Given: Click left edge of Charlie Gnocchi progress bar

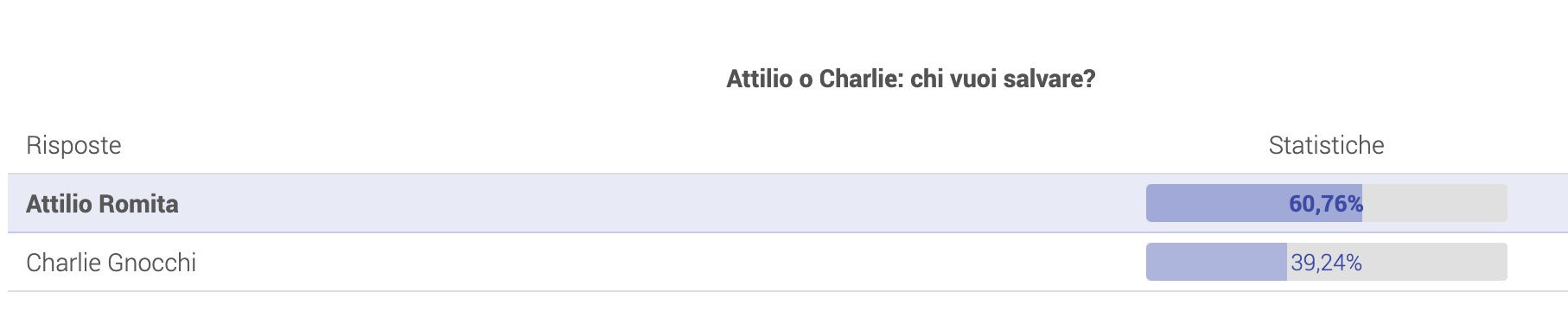Looking at the screenshot, I should tap(1150, 262).
